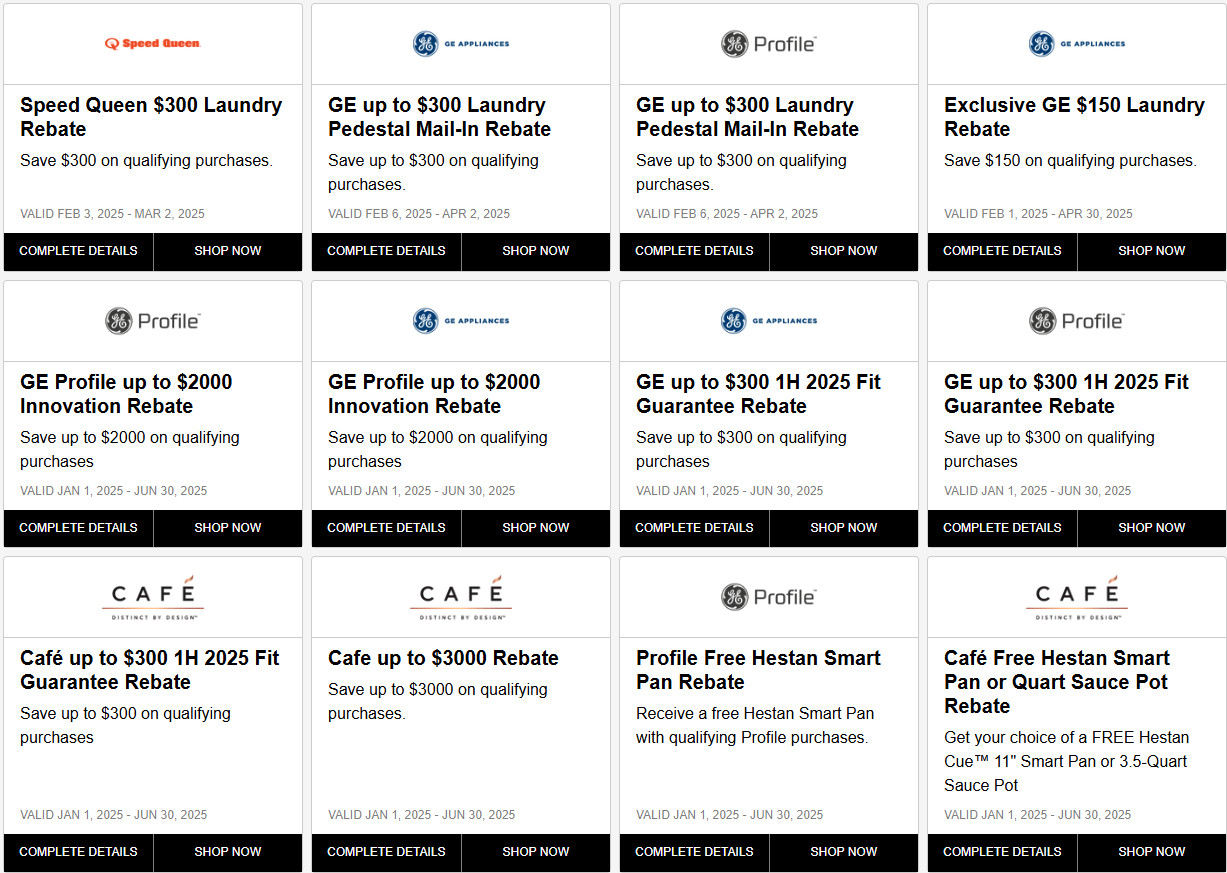Click 'Valid Feb 3, 2025 - Mar 2, 2025' date text
The width and height of the screenshot is (1227, 873).
[112, 214]
